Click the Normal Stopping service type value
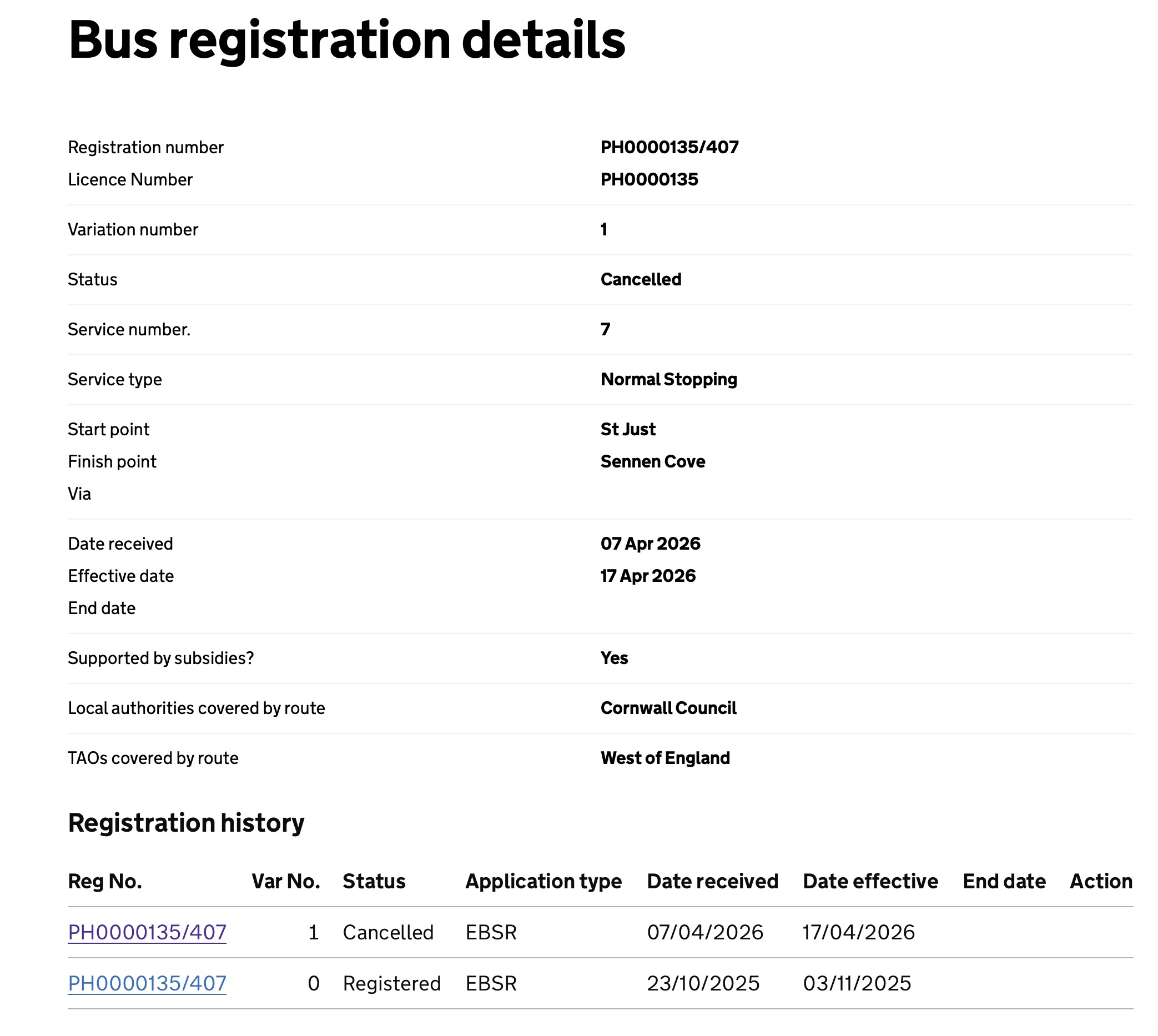This screenshot has width=1158, height=1036. click(668, 380)
